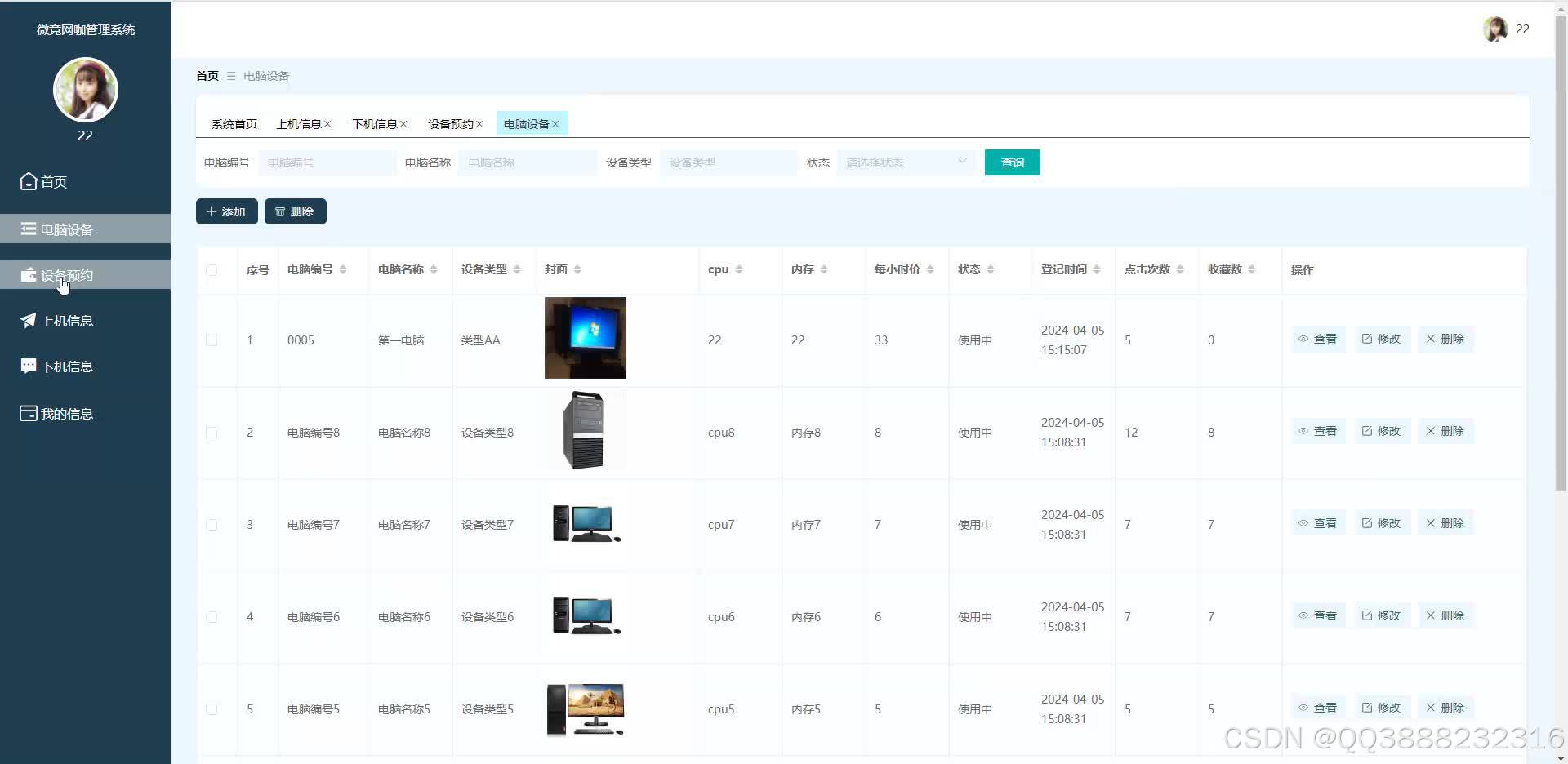Viewport: 1568px width, 764px height.
Task: Check the row for 第一电脑
Action: (x=212, y=340)
